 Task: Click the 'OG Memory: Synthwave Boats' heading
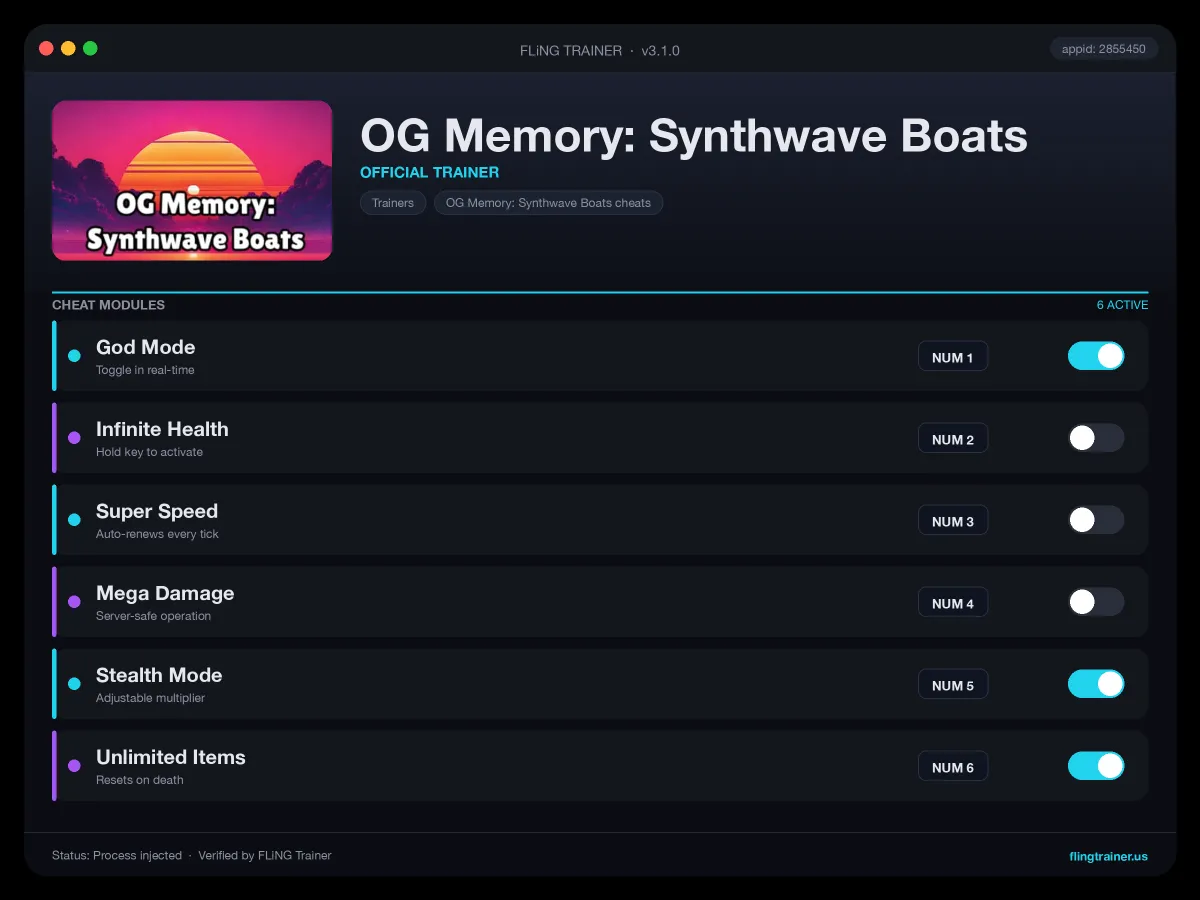[694, 136]
